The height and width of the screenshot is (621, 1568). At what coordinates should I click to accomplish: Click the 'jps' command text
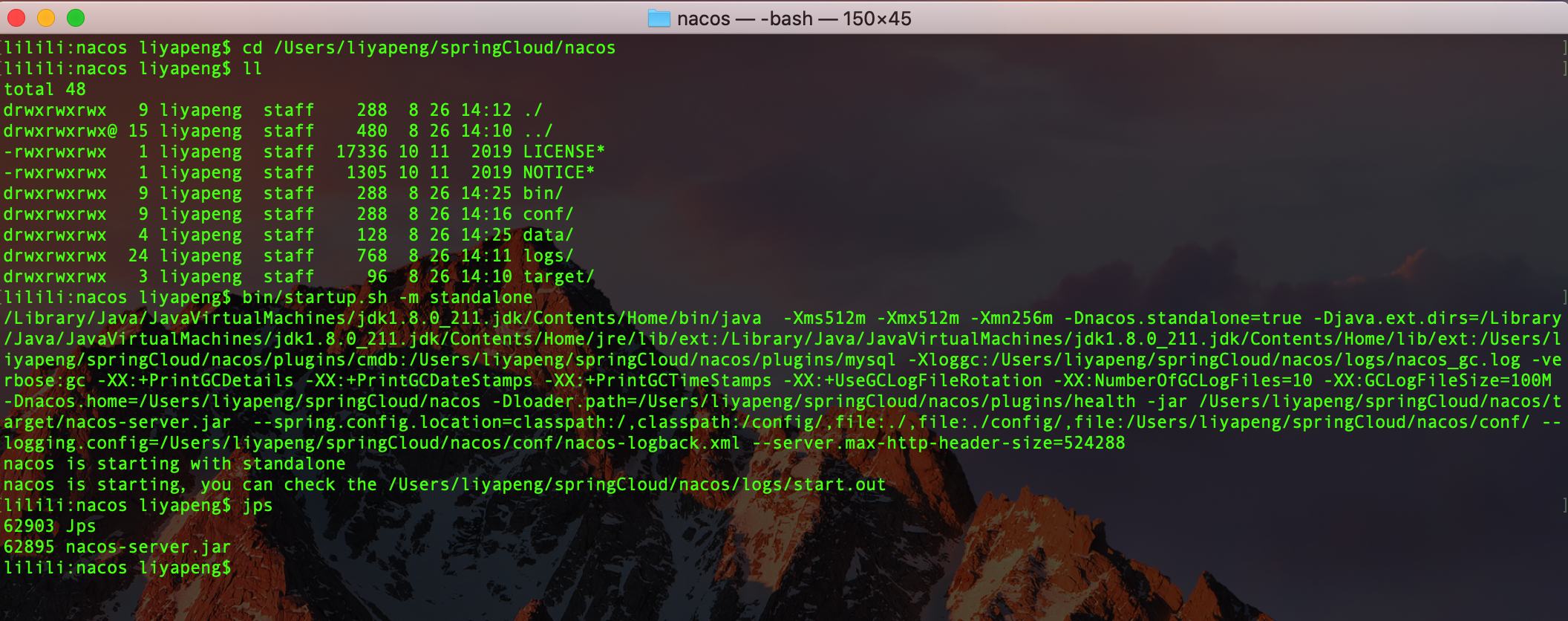pyautogui.click(x=258, y=505)
